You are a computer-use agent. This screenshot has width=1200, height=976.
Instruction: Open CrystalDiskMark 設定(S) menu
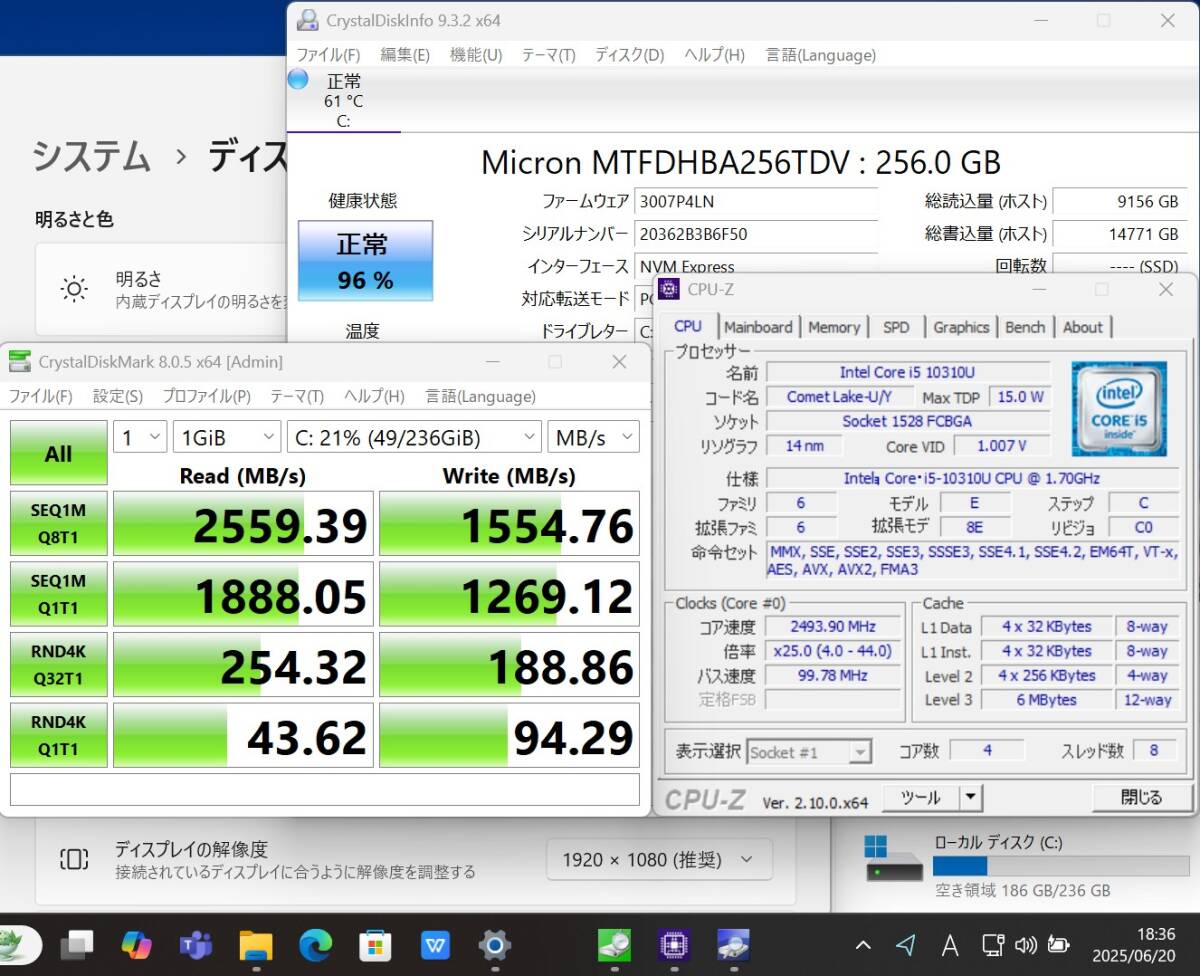pyautogui.click(x=118, y=396)
